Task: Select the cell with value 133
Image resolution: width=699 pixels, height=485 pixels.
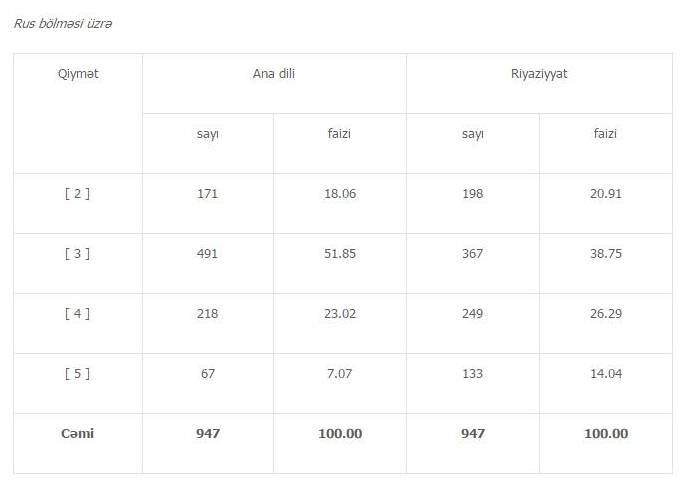Action: pos(472,374)
